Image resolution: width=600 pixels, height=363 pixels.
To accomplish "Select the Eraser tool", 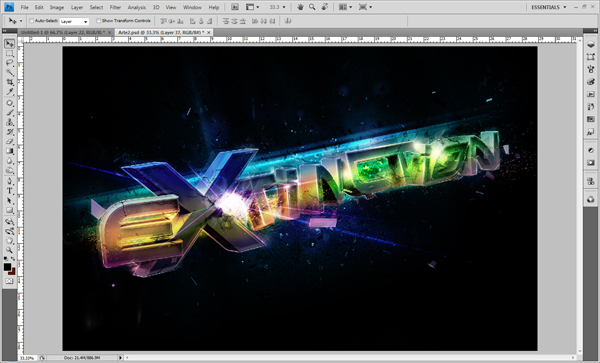I will 10,142.
